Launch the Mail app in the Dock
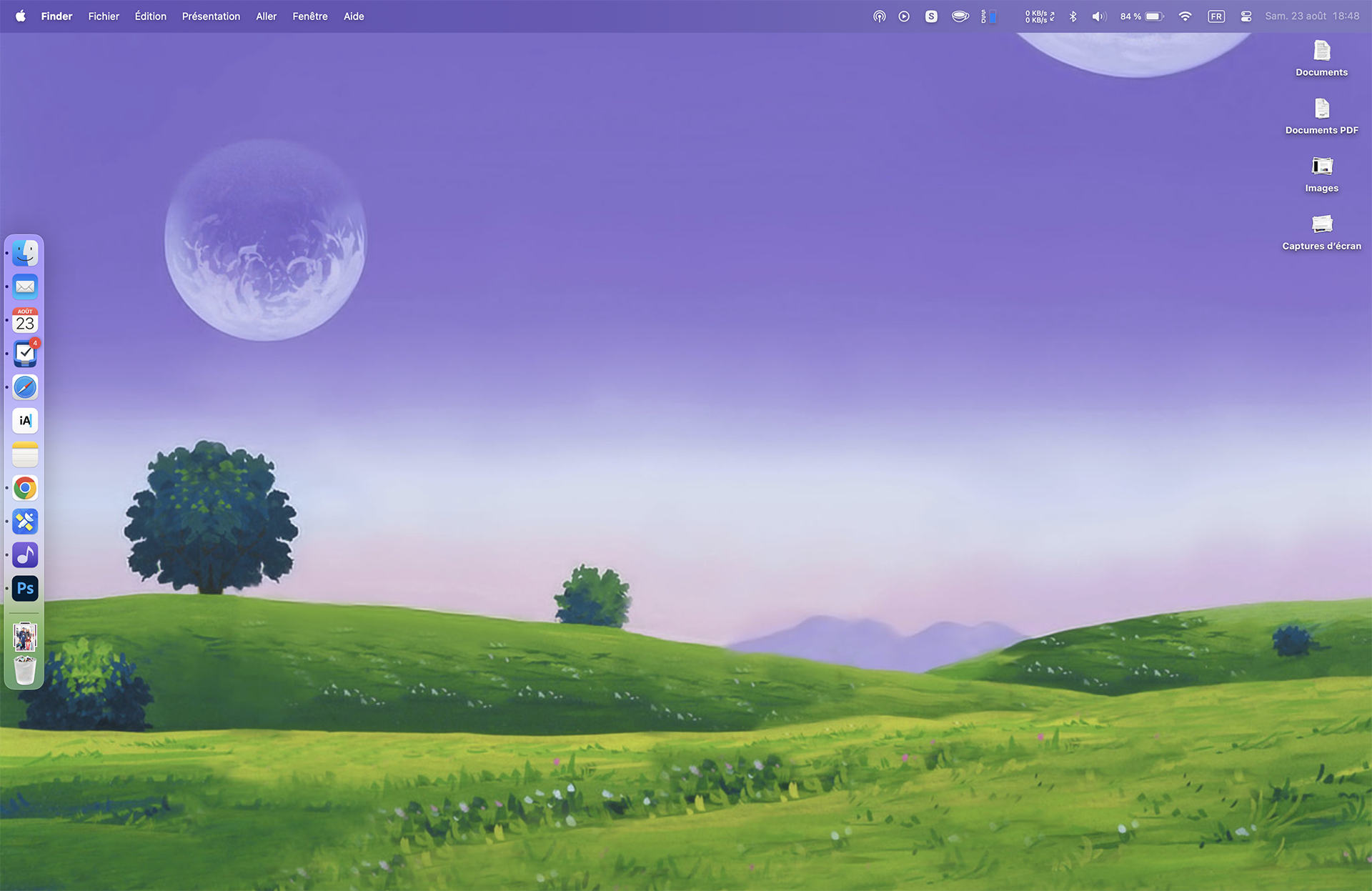Screen dimensions: 1372x891 25,287
